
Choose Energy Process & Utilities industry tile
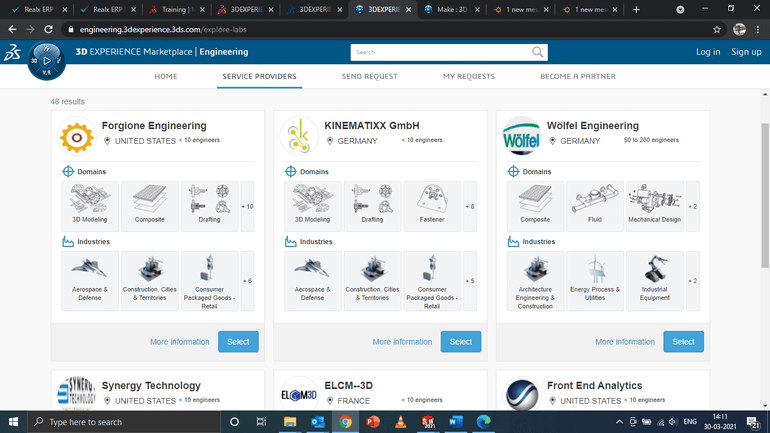click(x=595, y=281)
